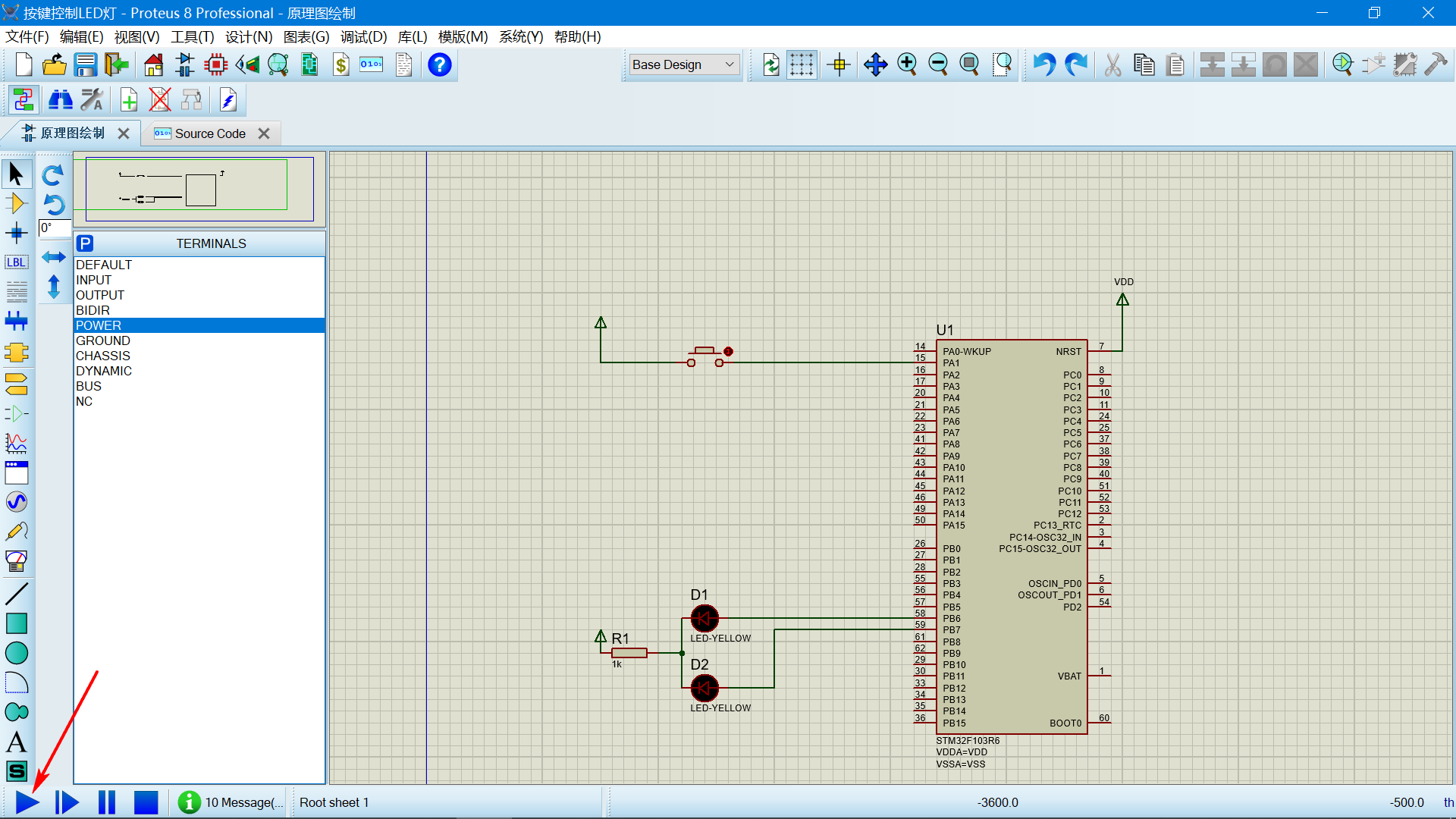Image resolution: width=1456 pixels, height=819 pixels.
Task: Select Base Design dropdown option
Action: (685, 65)
